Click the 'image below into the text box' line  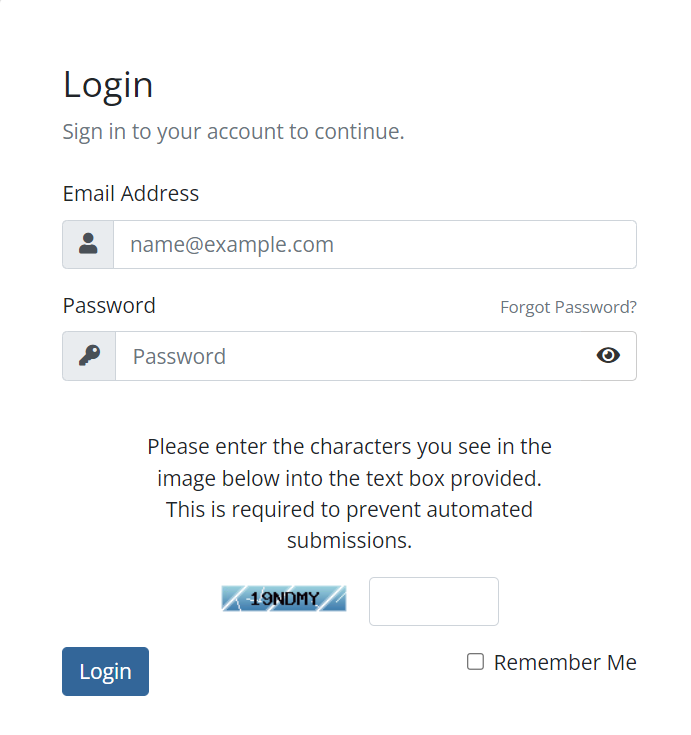click(349, 478)
